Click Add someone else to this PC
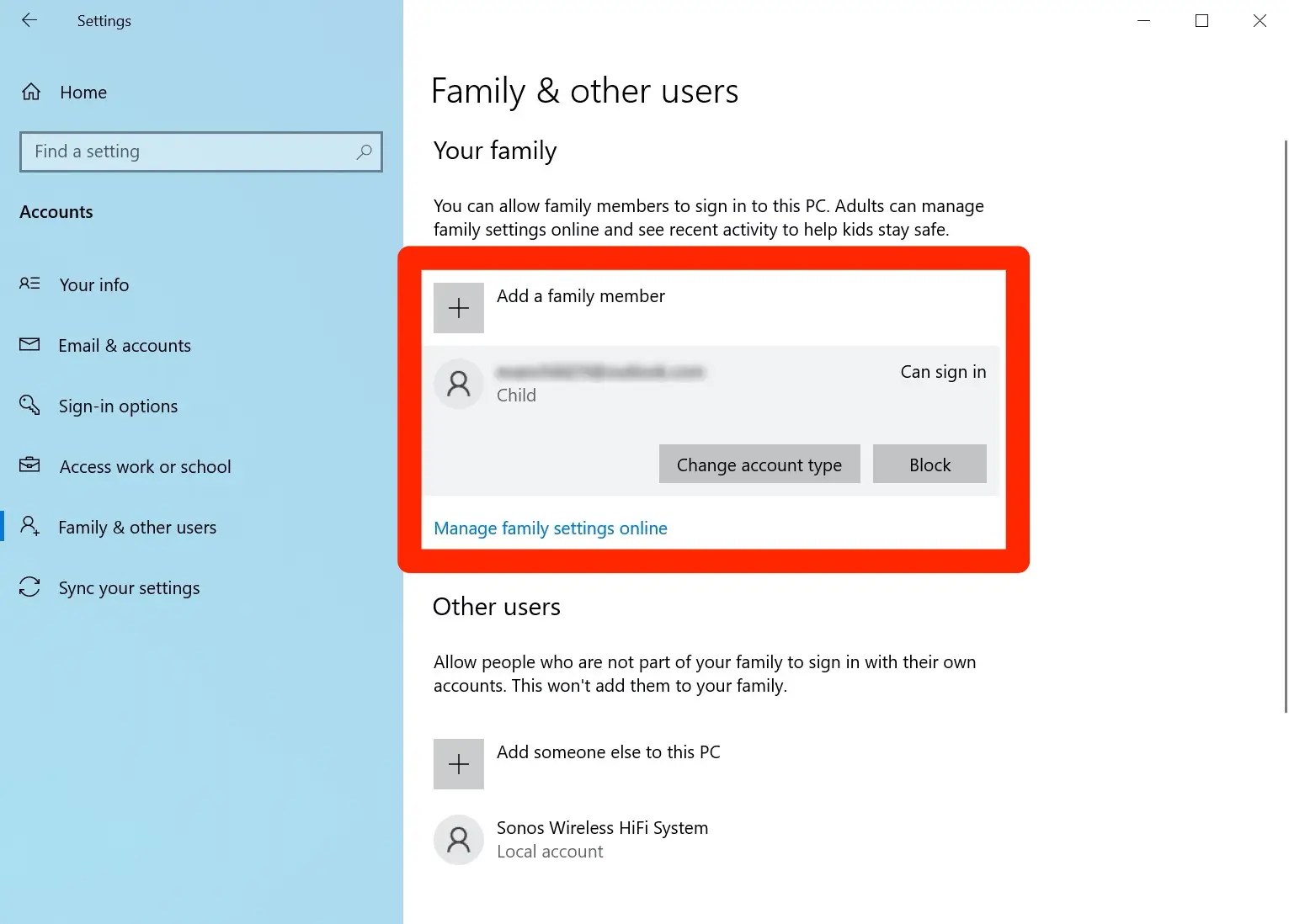The image size is (1289, 924). 609,751
